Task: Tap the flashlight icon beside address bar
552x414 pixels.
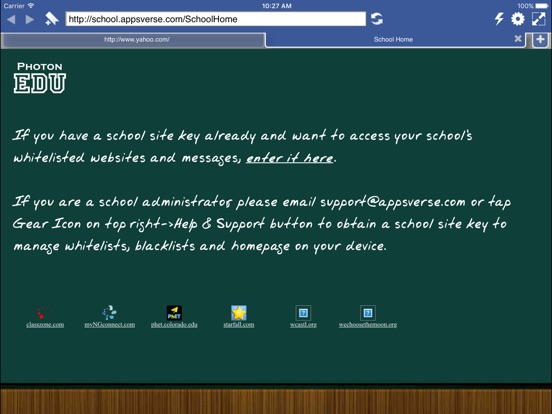Action: (52, 19)
